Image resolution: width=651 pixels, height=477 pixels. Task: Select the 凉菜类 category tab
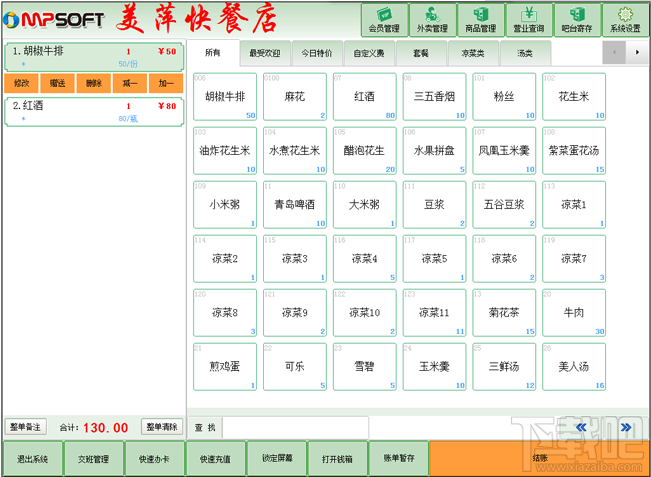474,53
